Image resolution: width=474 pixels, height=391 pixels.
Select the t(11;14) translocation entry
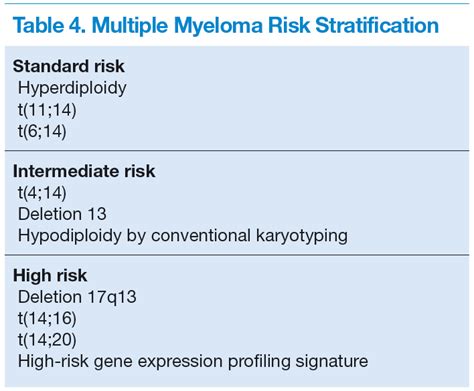coord(47,110)
